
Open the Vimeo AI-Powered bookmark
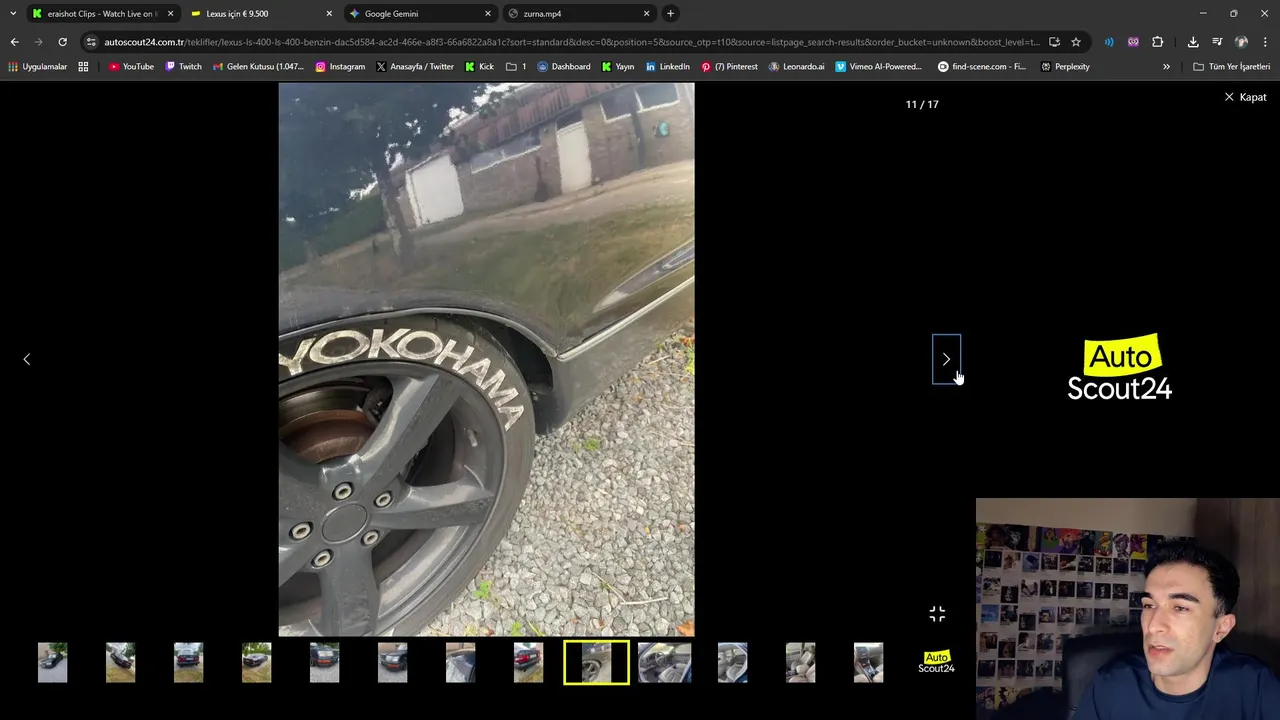point(878,67)
